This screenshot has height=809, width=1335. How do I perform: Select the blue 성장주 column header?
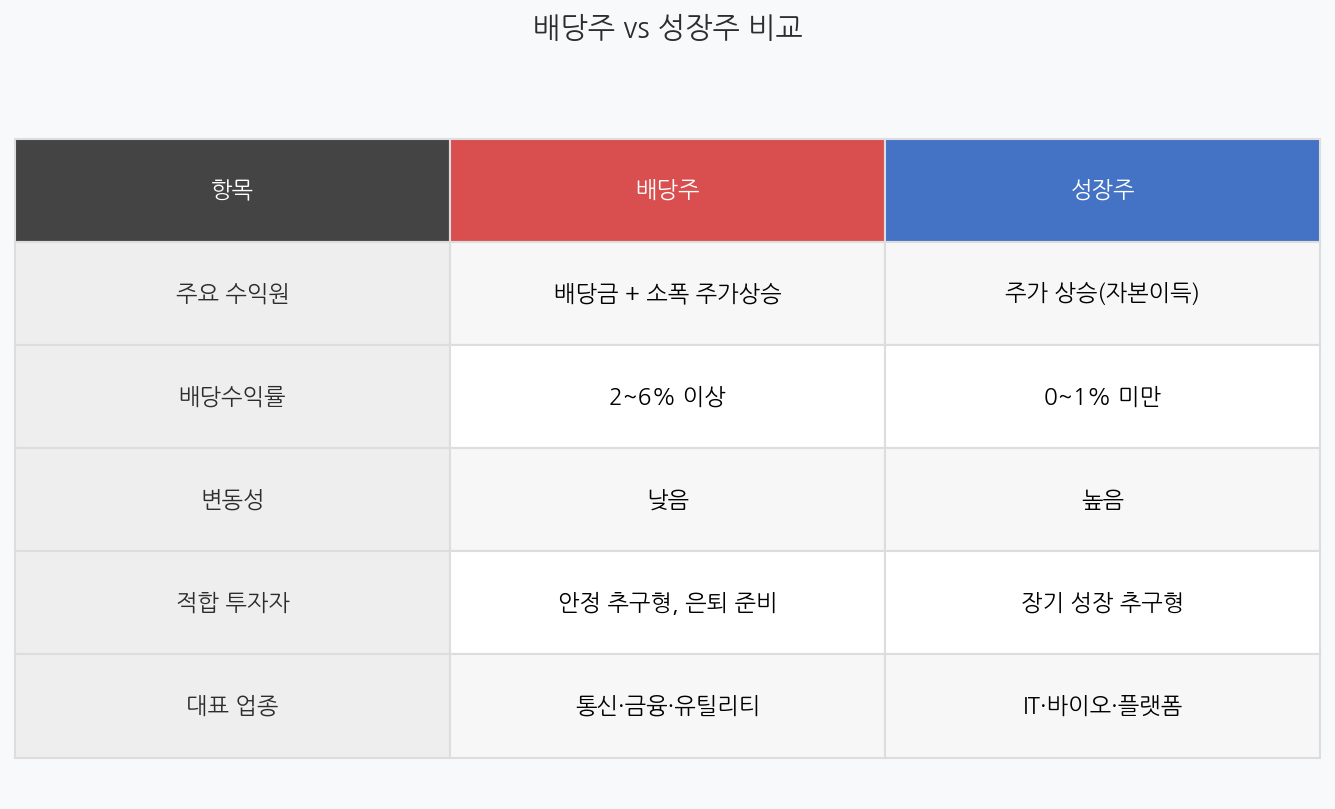pyautogui.click(x=1102, y=190)
